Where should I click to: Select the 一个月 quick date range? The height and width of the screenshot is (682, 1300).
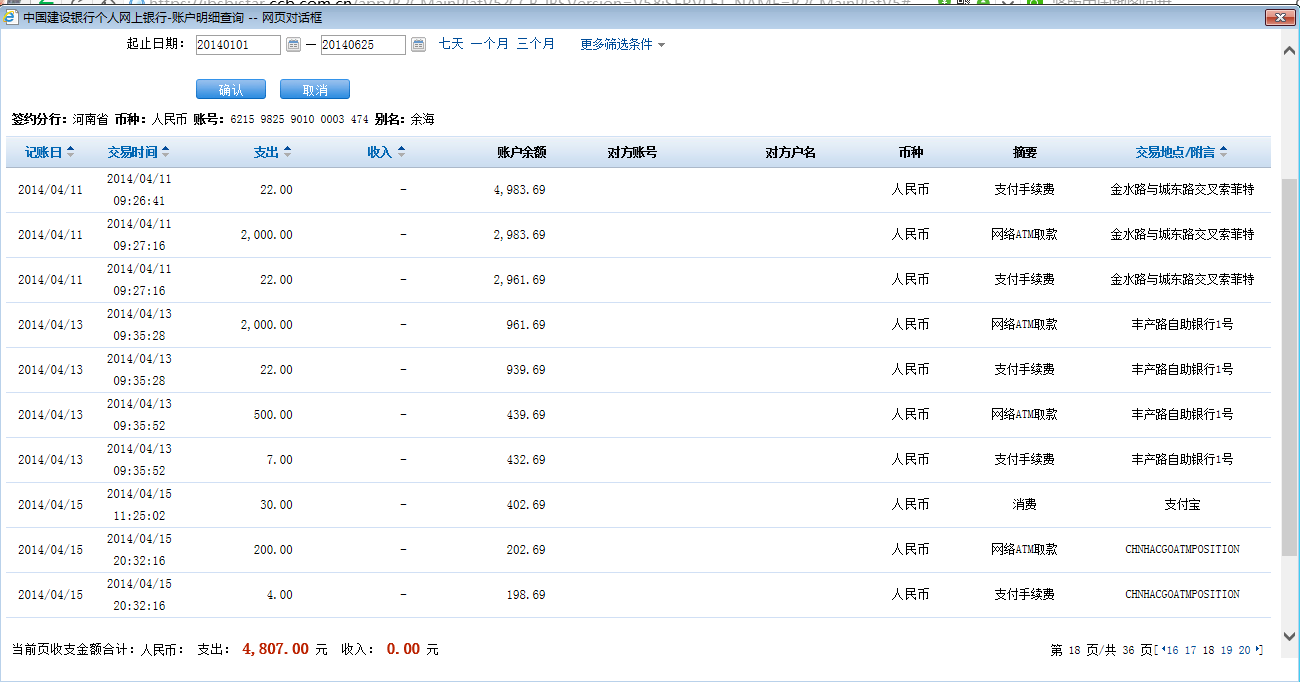489,44
